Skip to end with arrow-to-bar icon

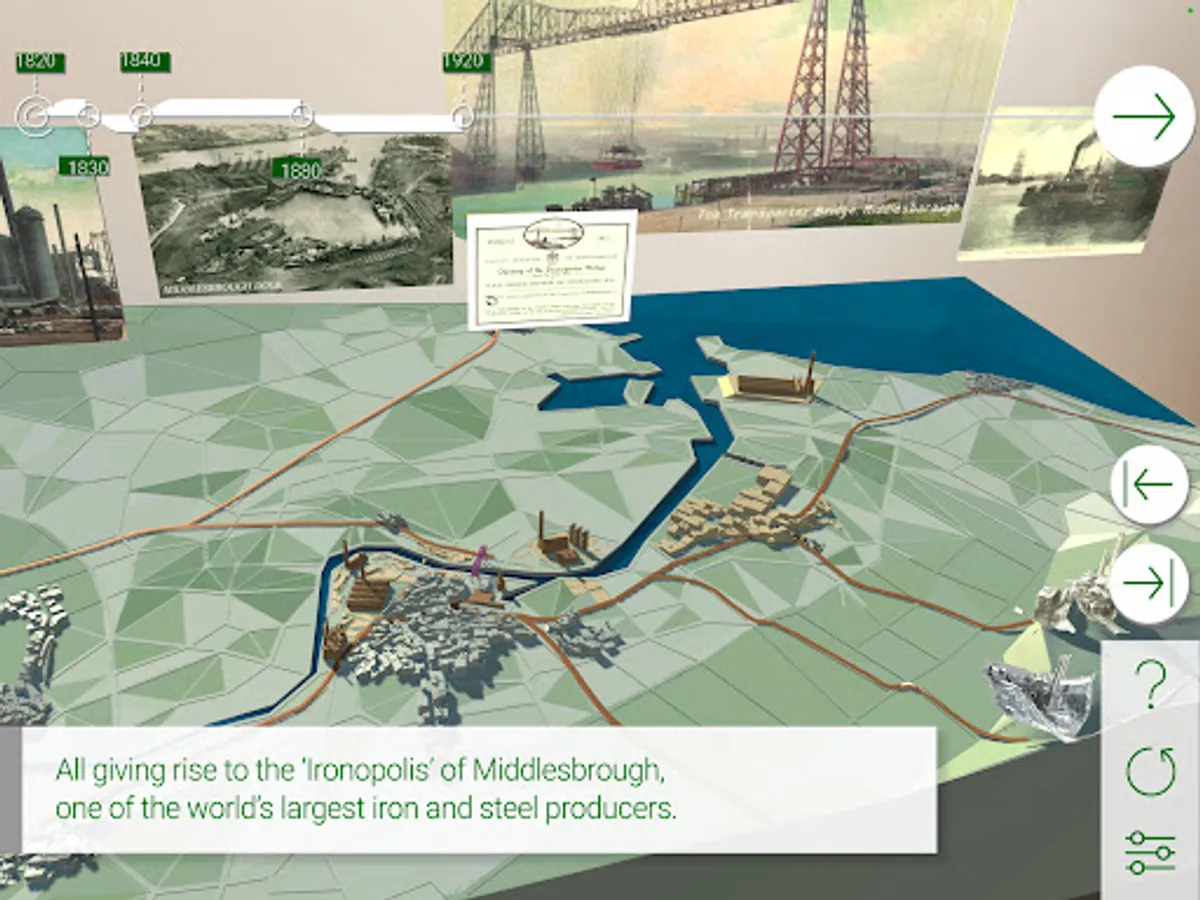point(1149,584)
